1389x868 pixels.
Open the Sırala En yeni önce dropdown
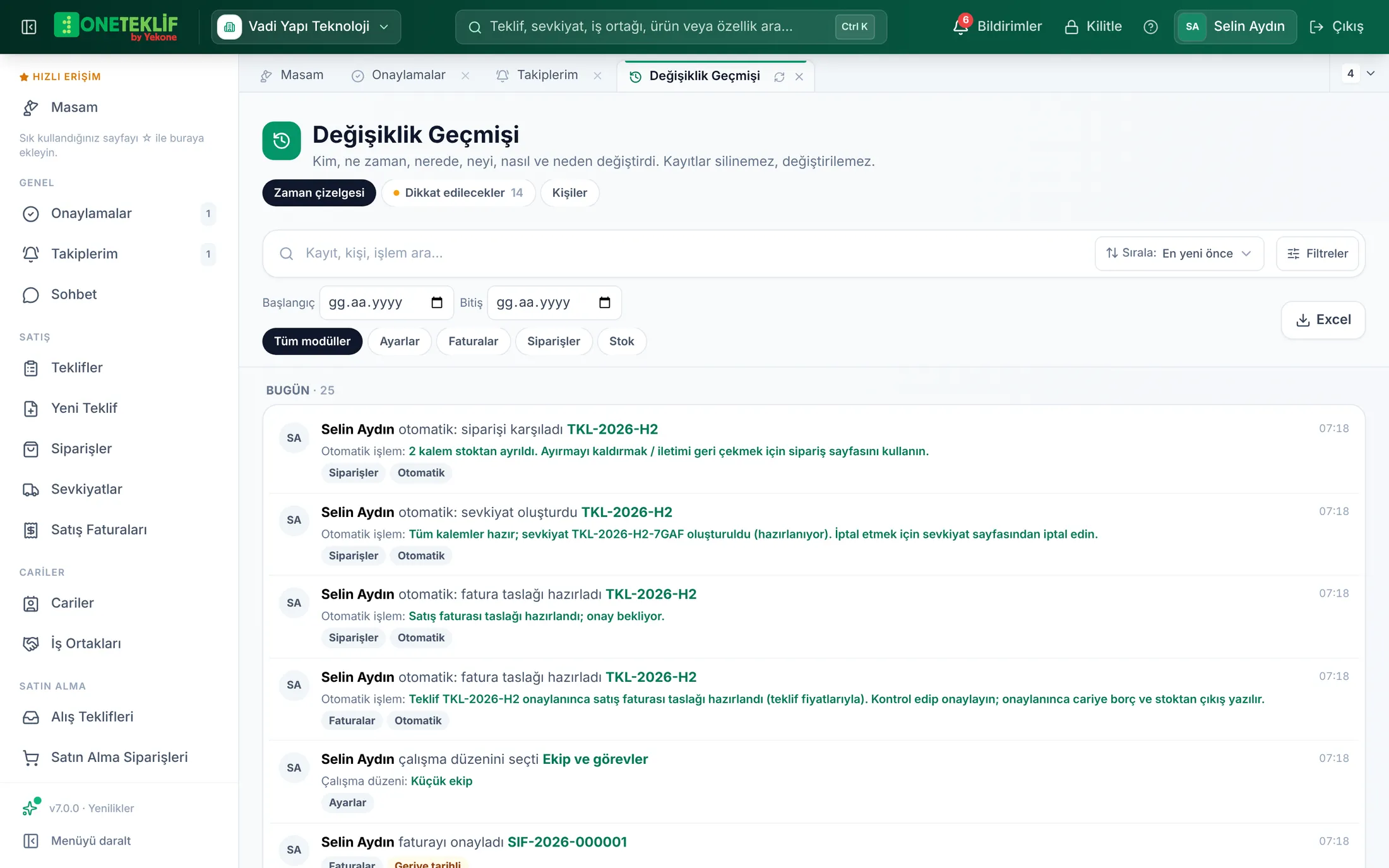coord(1179,253)
